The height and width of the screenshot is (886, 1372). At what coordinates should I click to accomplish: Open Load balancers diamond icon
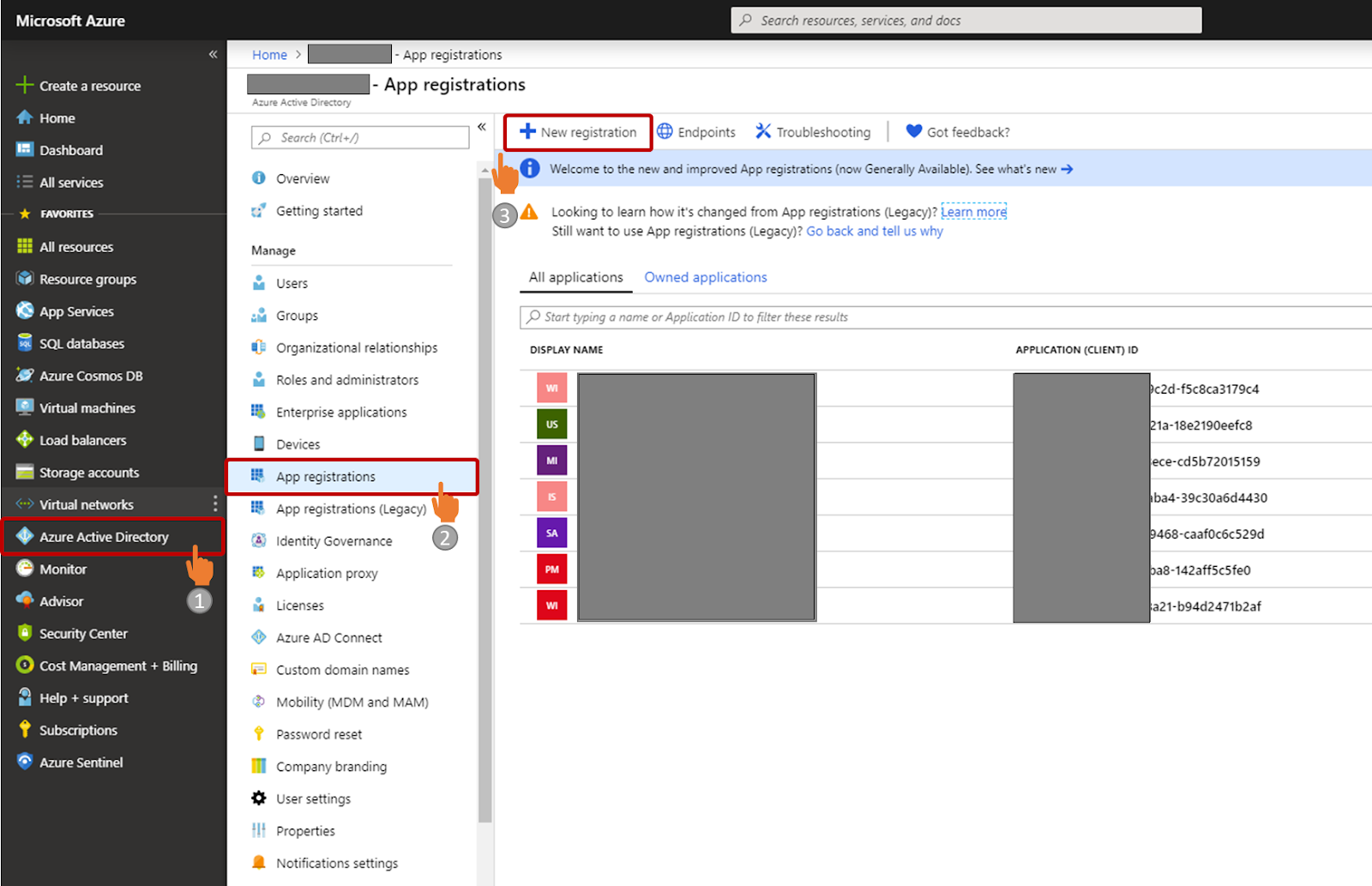click(x=25, y=439)
